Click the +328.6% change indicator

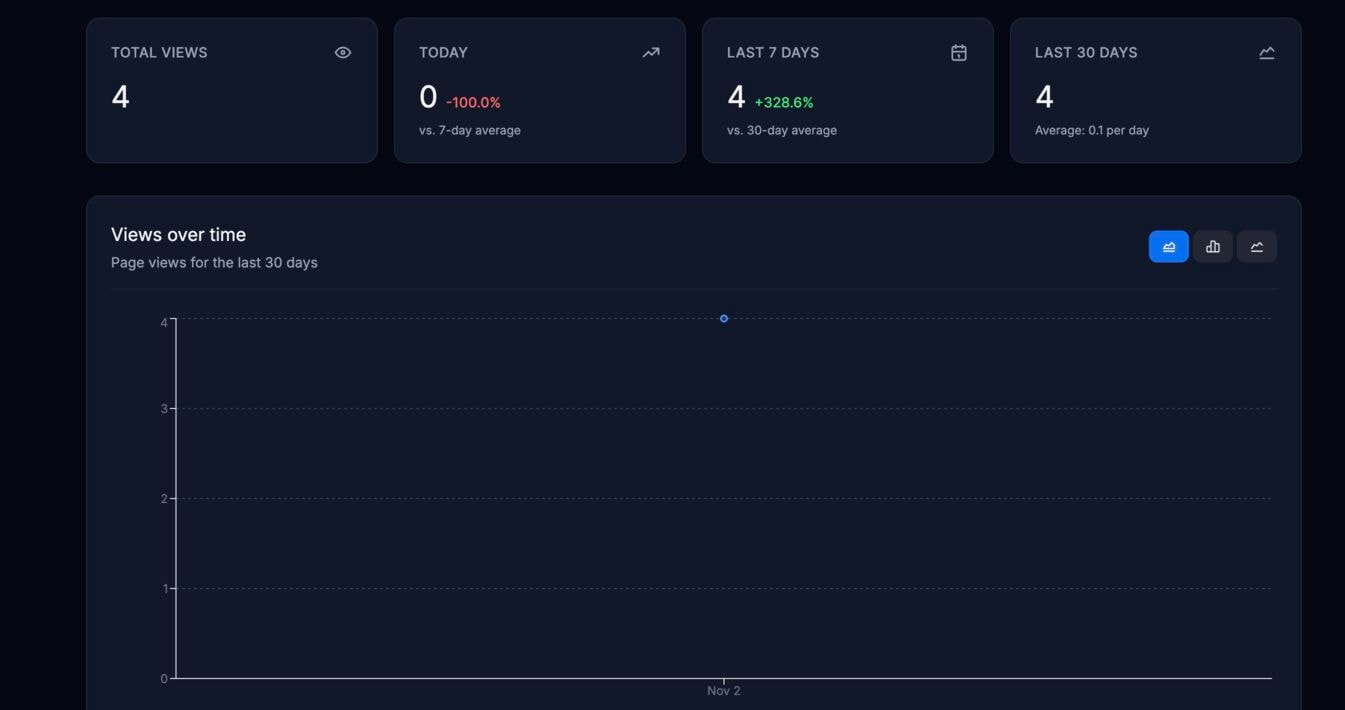(x=784, y=101)
